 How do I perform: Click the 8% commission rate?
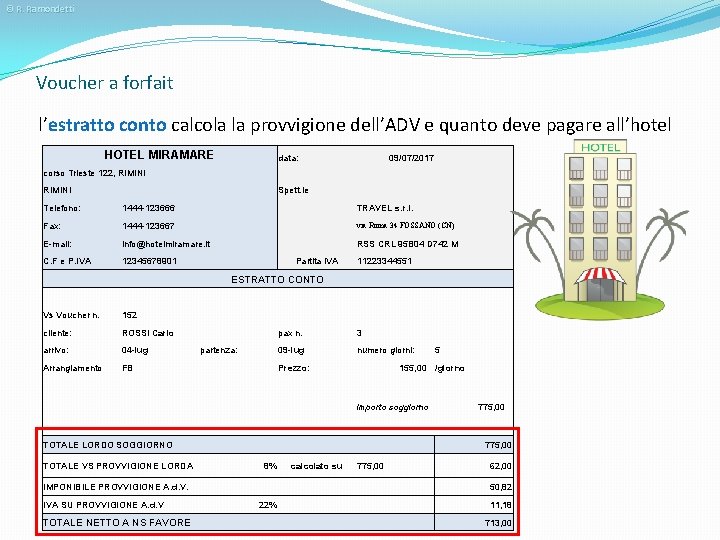tap(270, 466)
